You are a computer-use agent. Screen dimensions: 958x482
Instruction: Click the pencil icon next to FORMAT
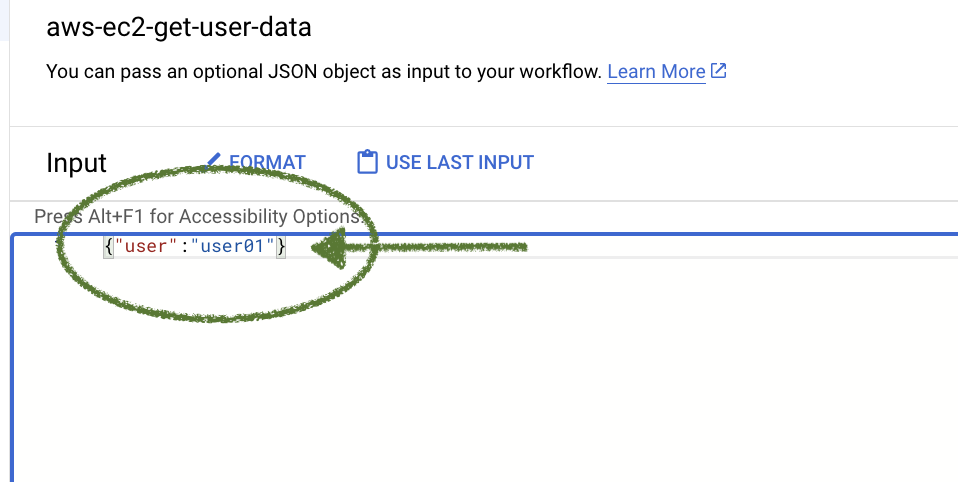tap(213, 161)
